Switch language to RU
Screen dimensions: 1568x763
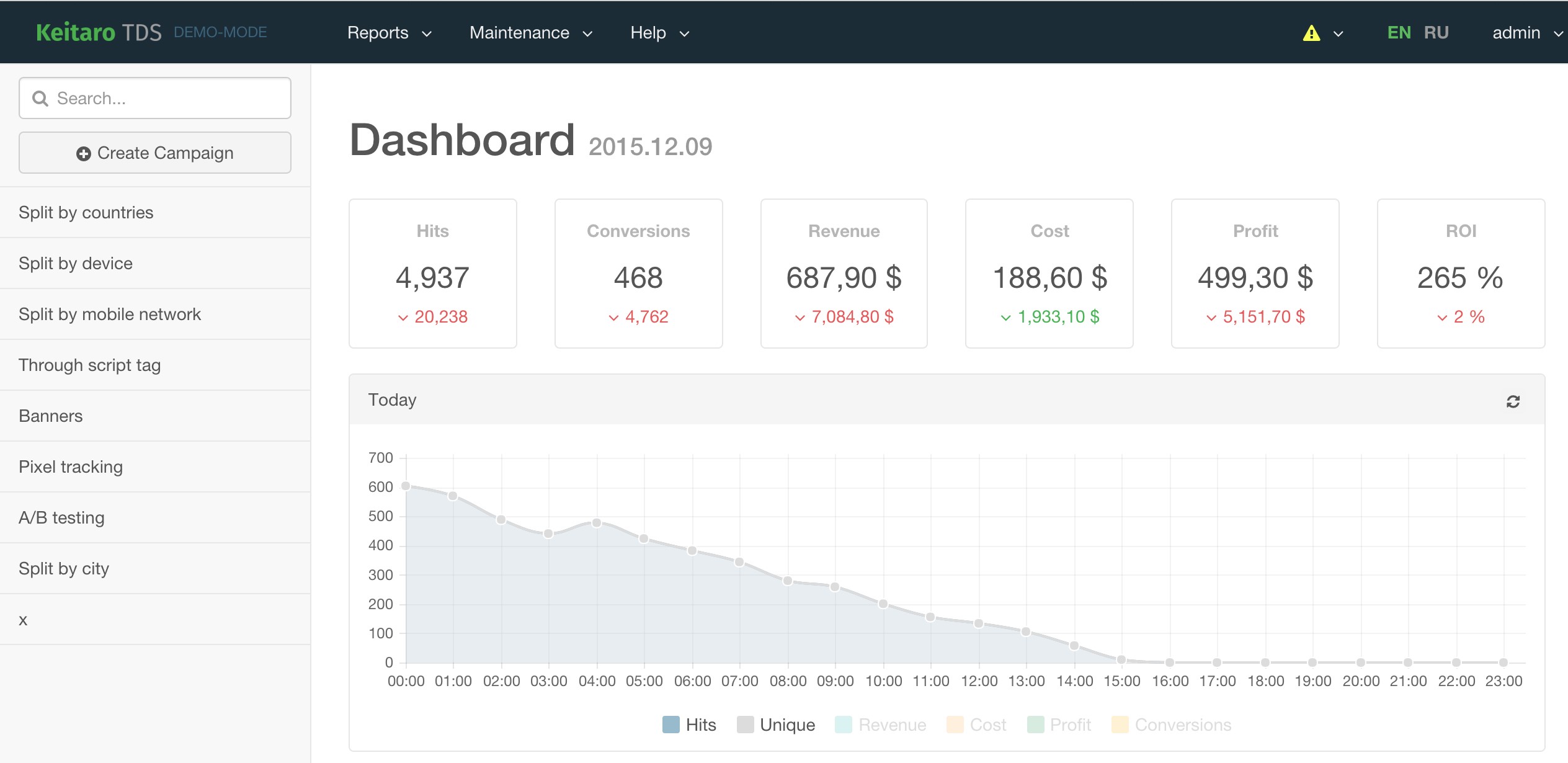(1436, 33)
